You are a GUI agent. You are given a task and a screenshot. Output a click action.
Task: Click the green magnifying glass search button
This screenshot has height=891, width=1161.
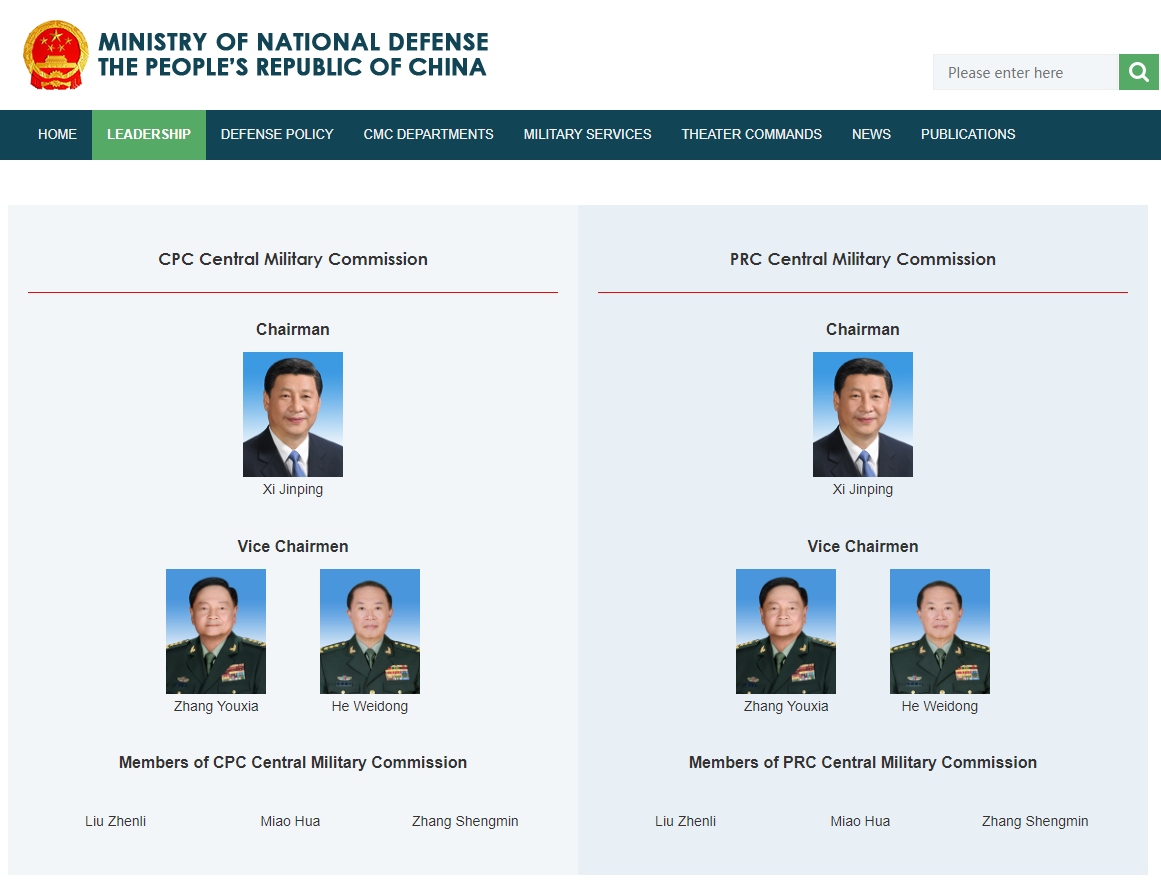[1138, 72]
